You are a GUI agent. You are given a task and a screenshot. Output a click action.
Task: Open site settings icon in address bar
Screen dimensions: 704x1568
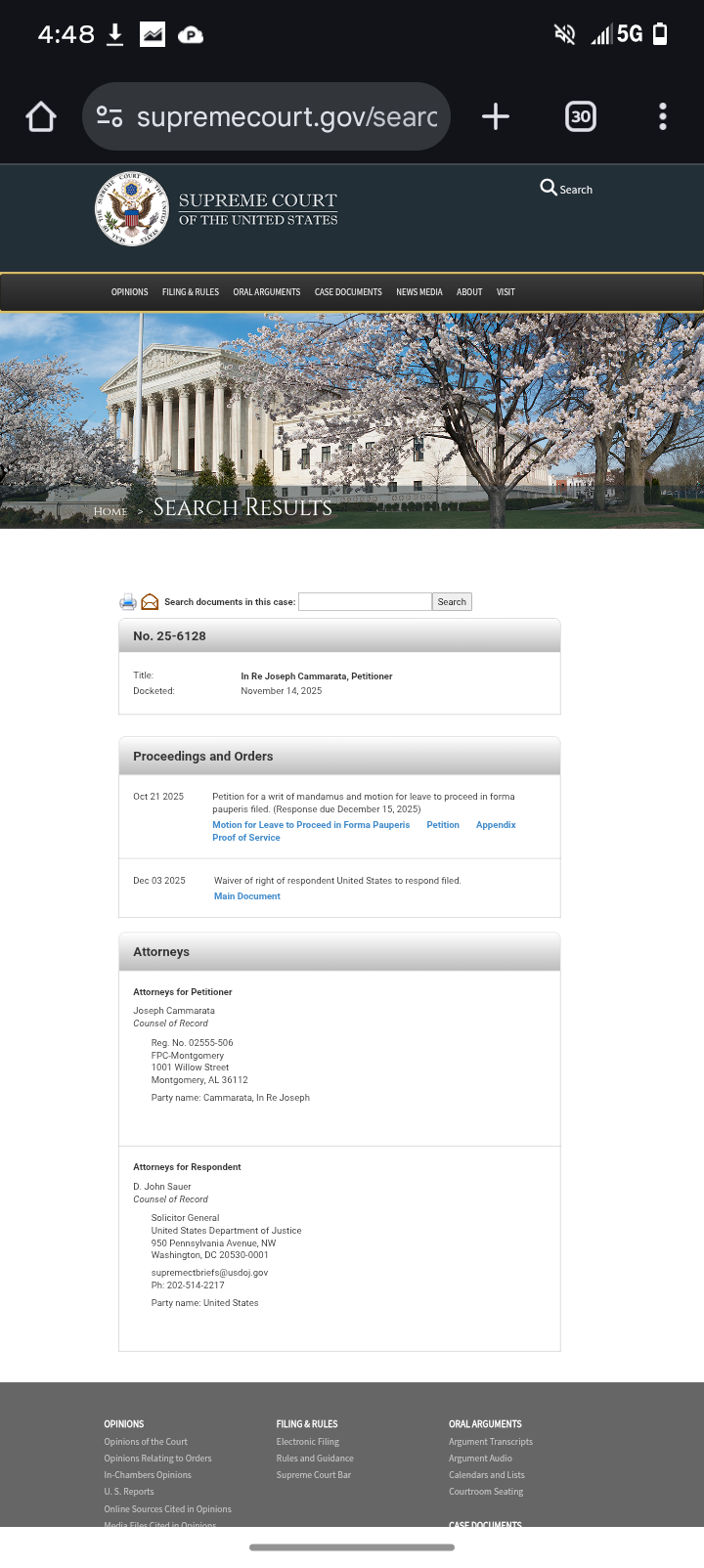point(110,116)
